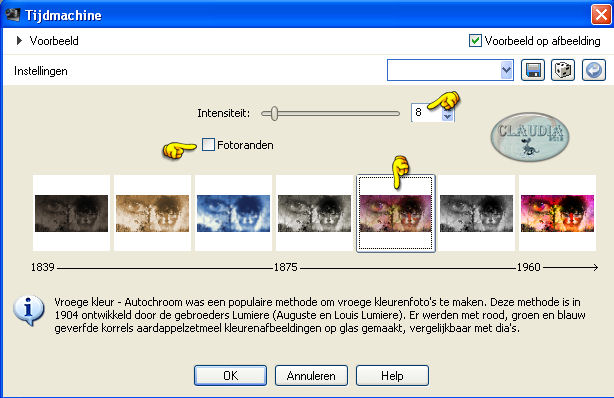Select the vivid saturated color thumbnail
This screenshot has height=398, width=614.
[x=557, y=213]
